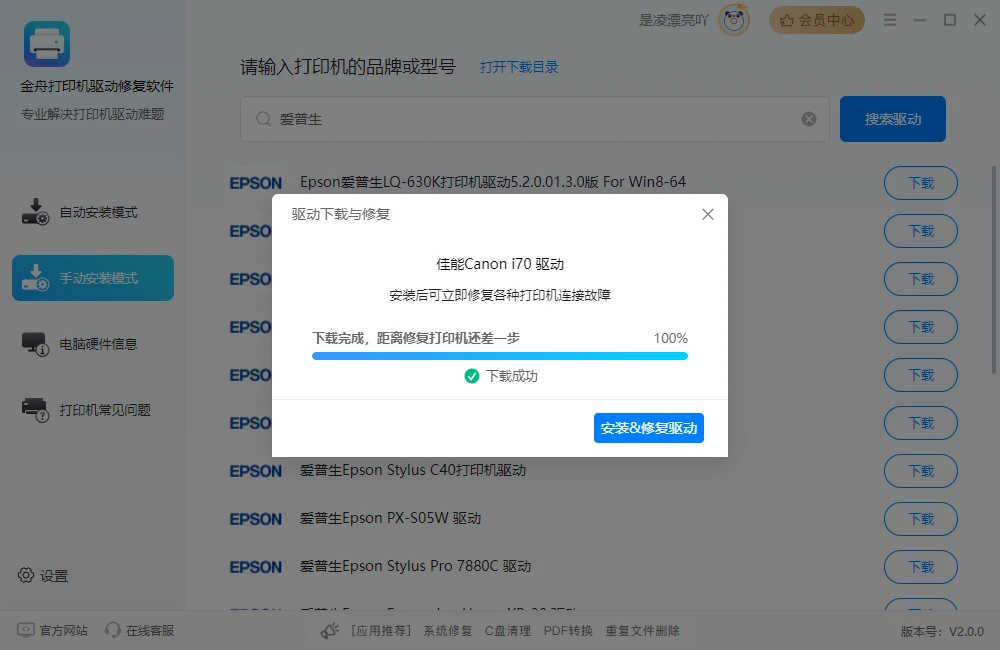The image size is (1000, 650).
Task: Open 官方网站 link in footer
Action: pyautogui.click(x=52, y=631)
